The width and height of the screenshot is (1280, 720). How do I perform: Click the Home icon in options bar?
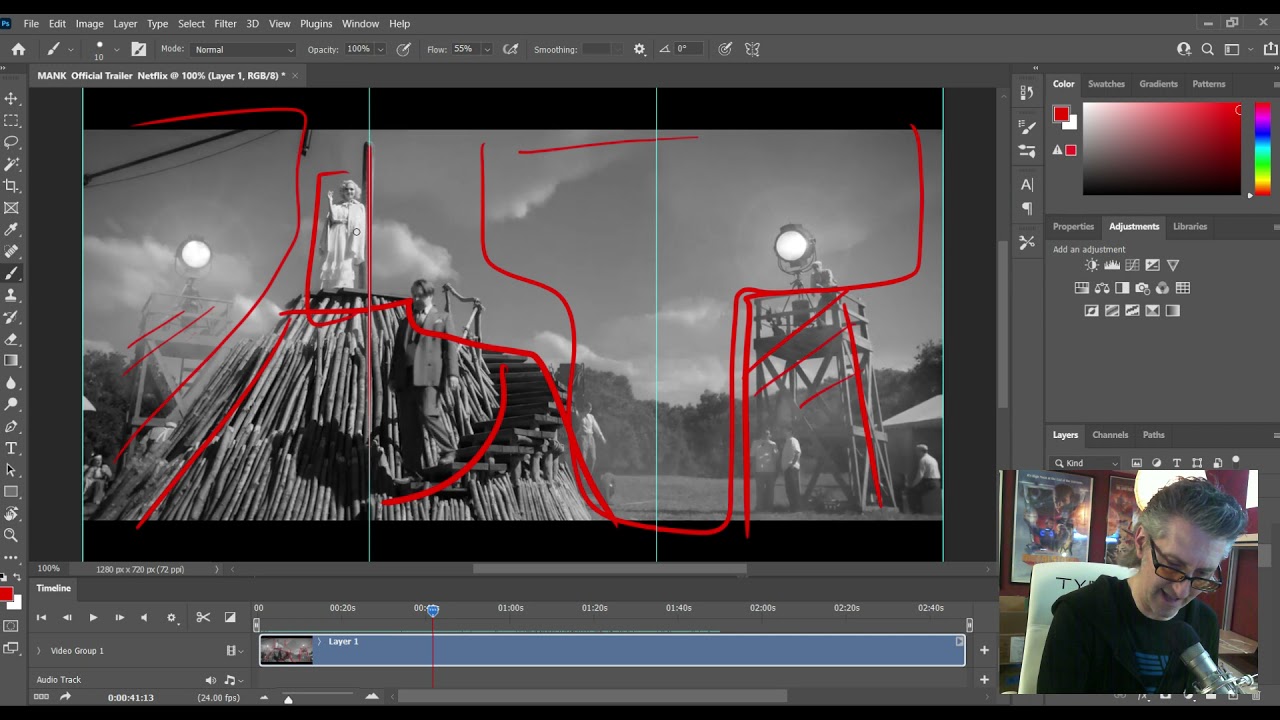tap(18, 49)
